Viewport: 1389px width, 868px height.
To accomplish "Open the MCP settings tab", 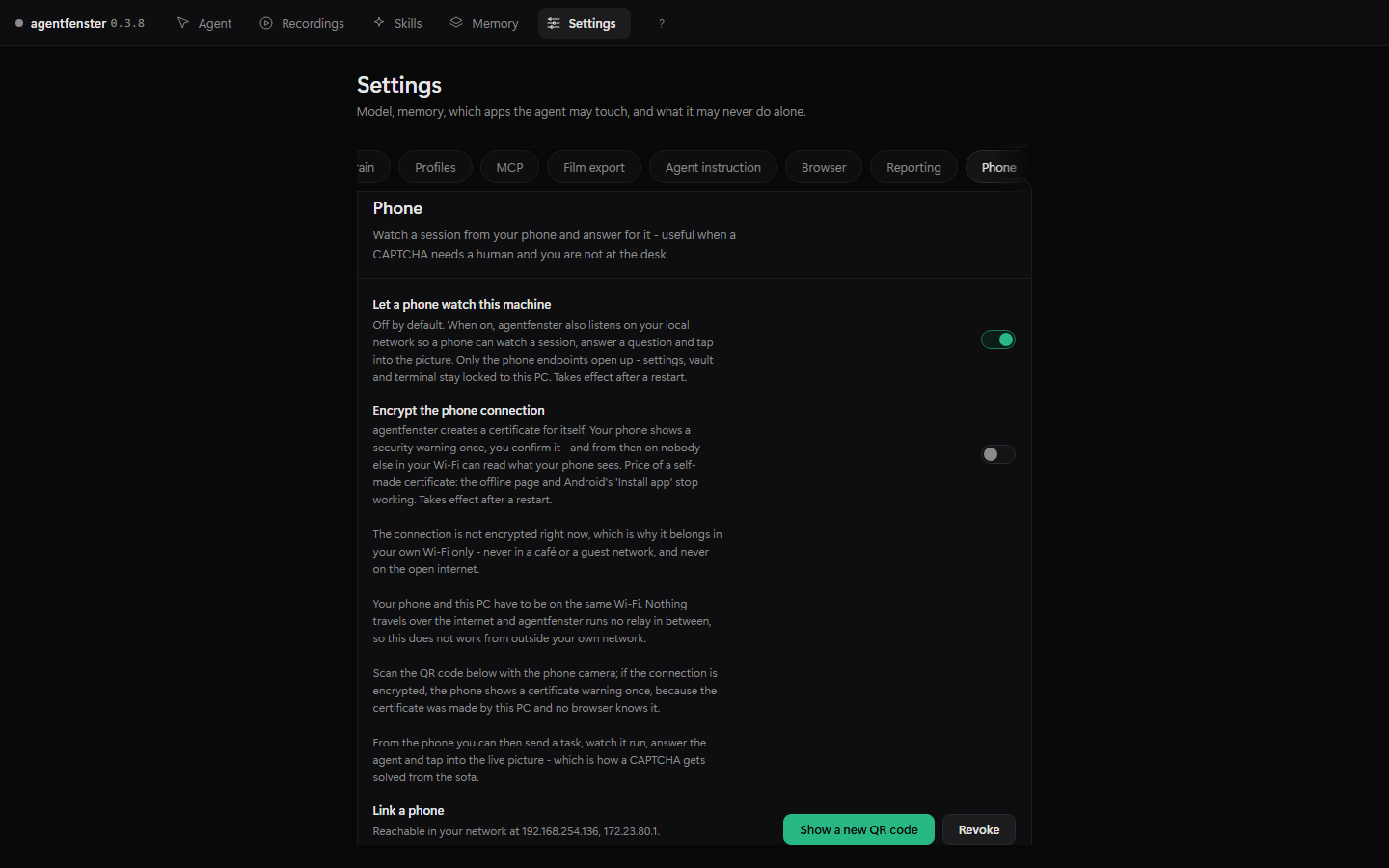I will point(509,167).
